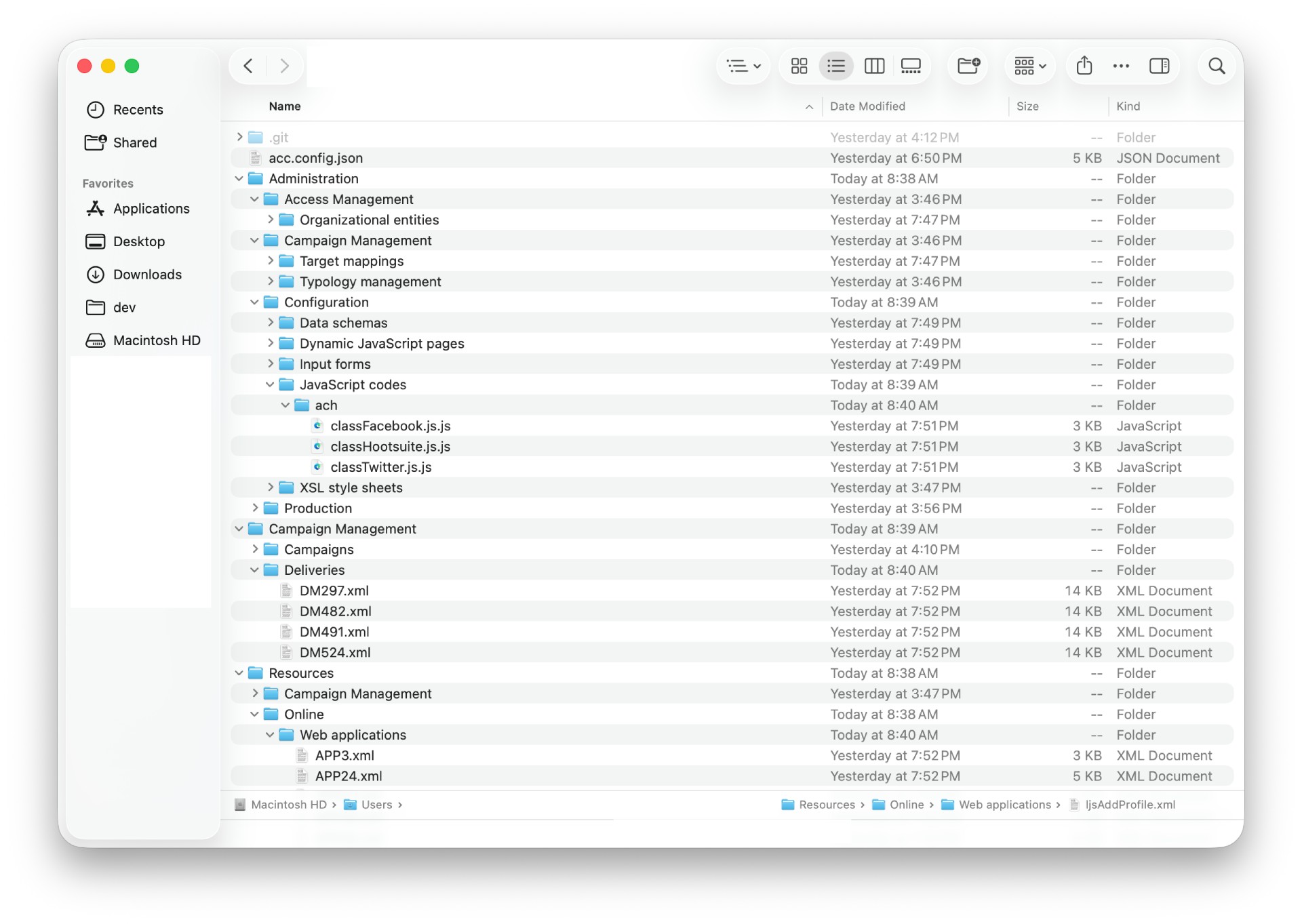The image size is (1302, 924).
Task: Go forward with the right arrow
Action: point(285,66)
